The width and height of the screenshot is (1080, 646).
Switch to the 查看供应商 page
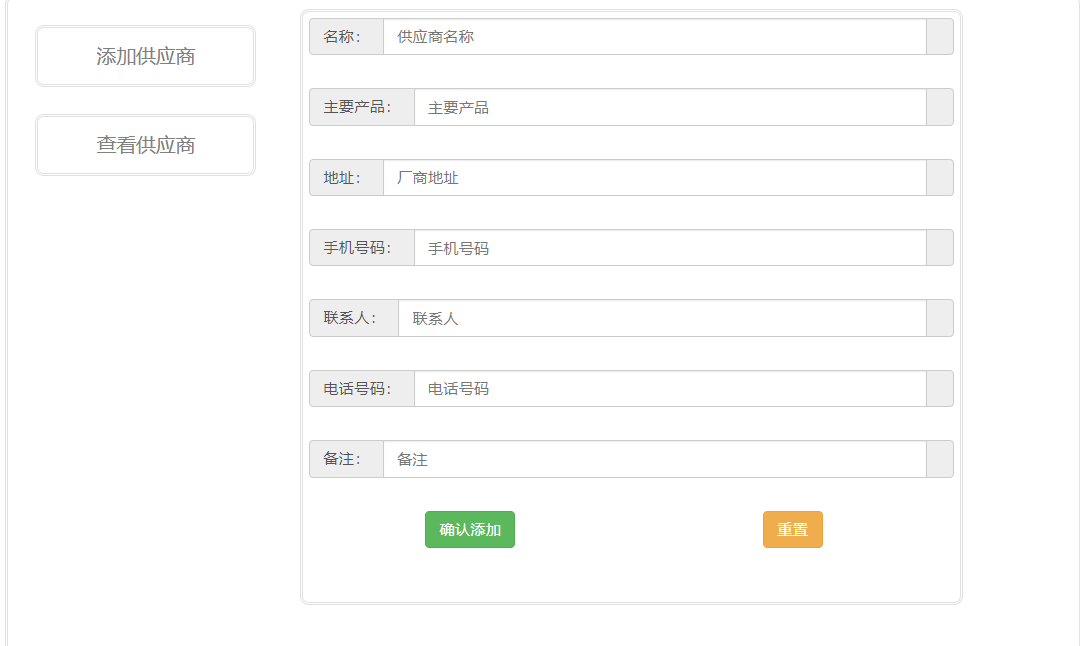pos(145,145)
